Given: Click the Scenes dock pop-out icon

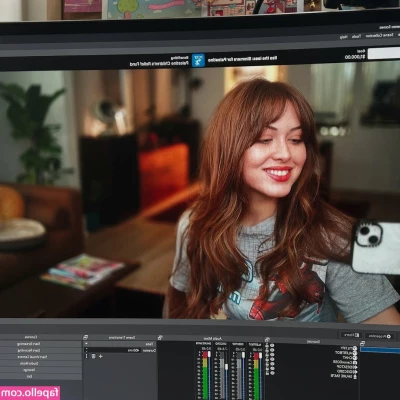Looking at the screenshot, I should coord(363,343).
